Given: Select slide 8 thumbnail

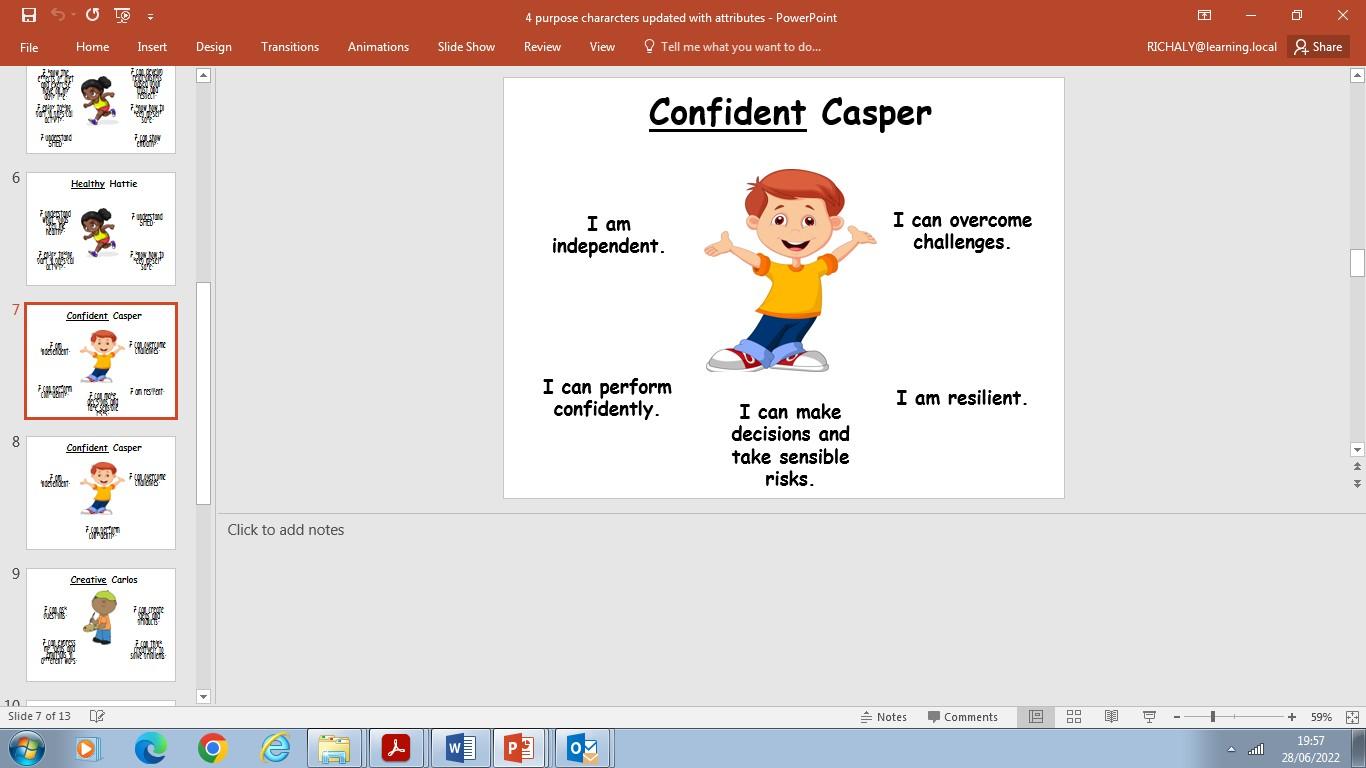Looking at the screenshot, I should tap(101, 493).
